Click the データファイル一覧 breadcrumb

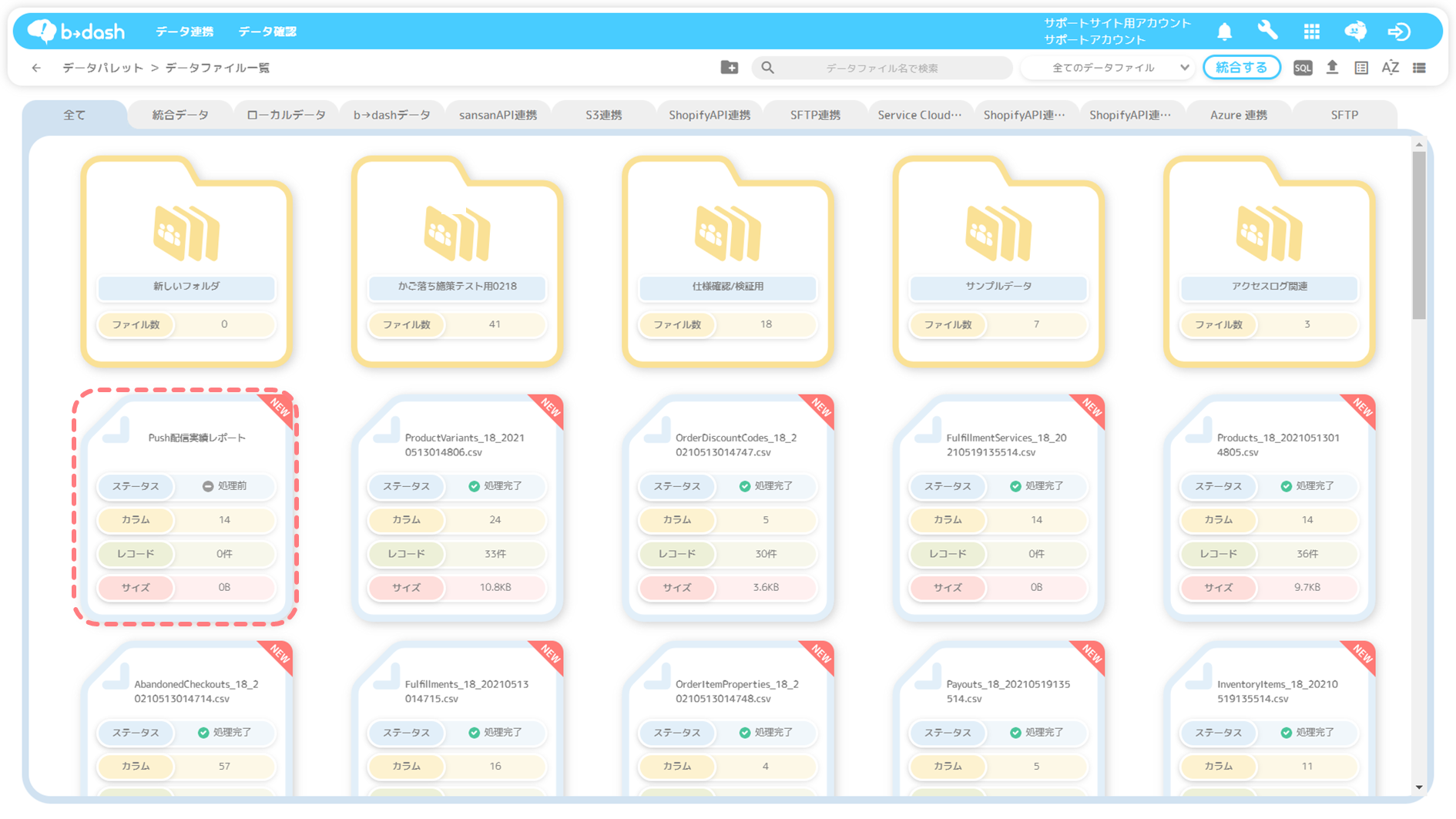pyautogui.click(x=218, y=68)
